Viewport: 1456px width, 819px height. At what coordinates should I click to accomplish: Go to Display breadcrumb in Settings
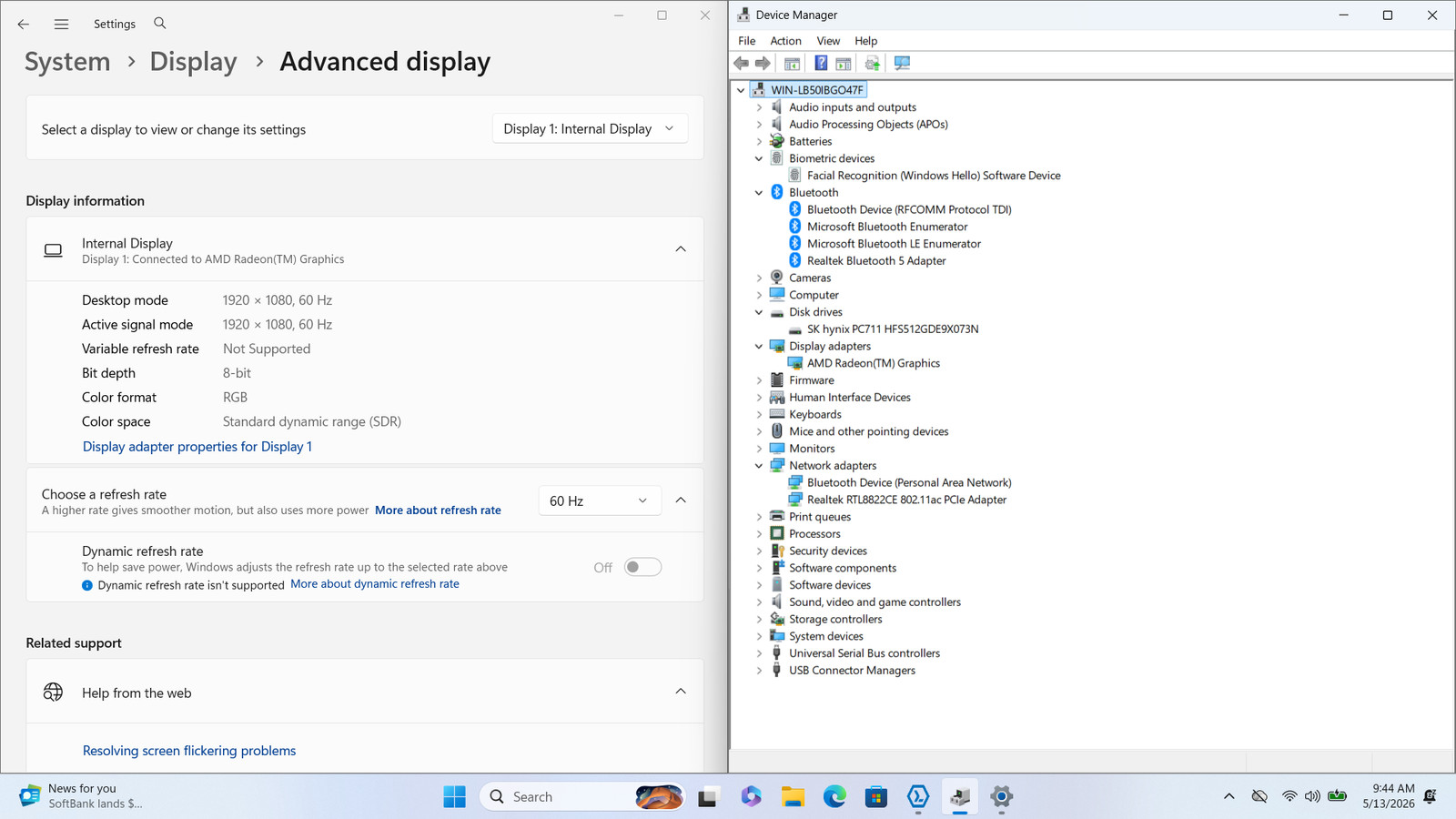pyautogui.click(x=193, y=62)
